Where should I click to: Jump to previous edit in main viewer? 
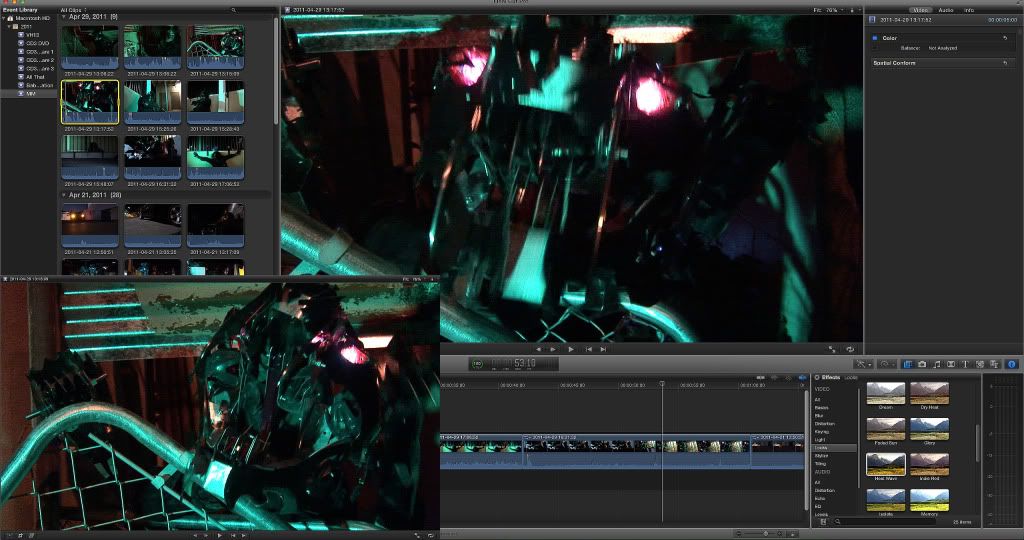[588, 349]
